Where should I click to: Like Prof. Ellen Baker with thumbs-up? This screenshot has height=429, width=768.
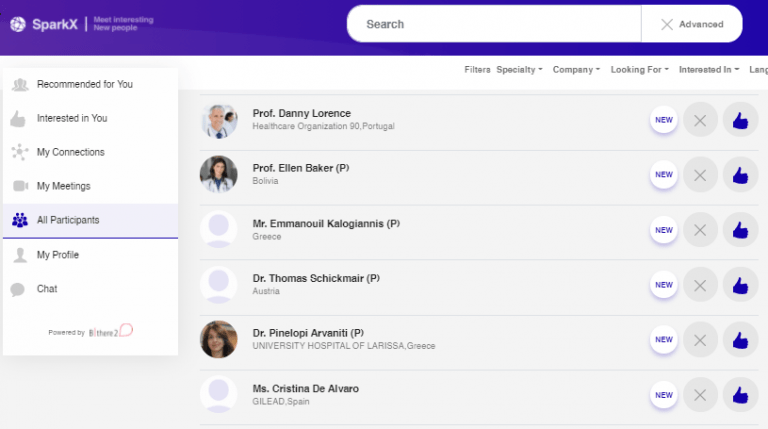pos(740,175)
